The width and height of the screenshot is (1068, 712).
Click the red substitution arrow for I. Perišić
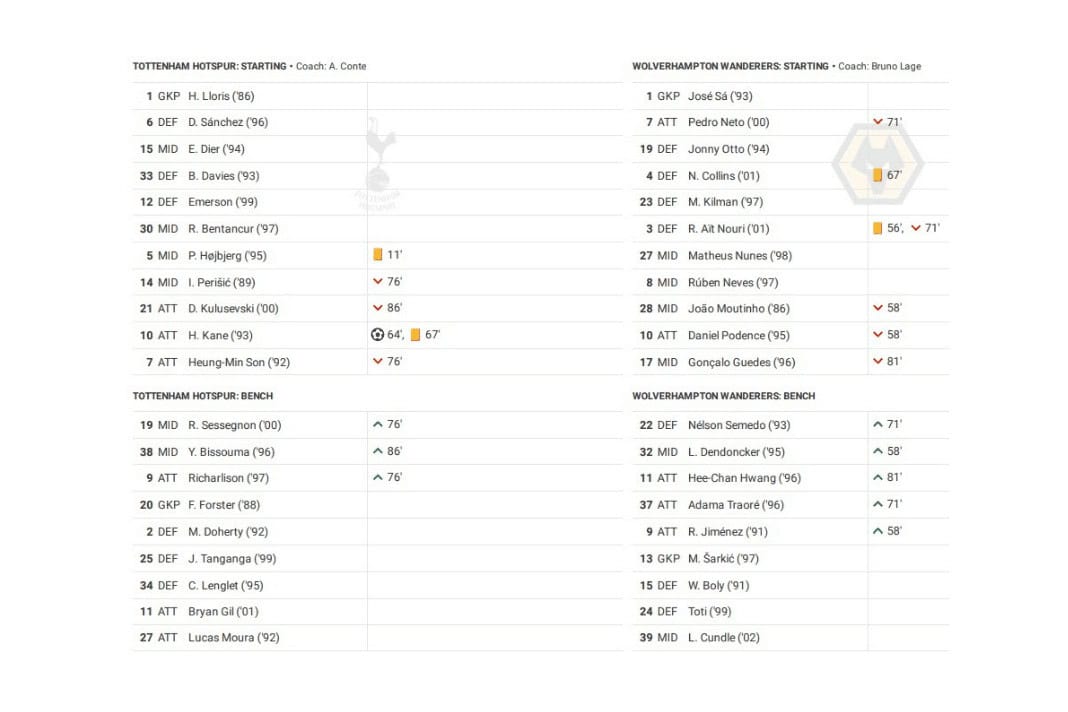pyautogui.click(x=378, y=282)
